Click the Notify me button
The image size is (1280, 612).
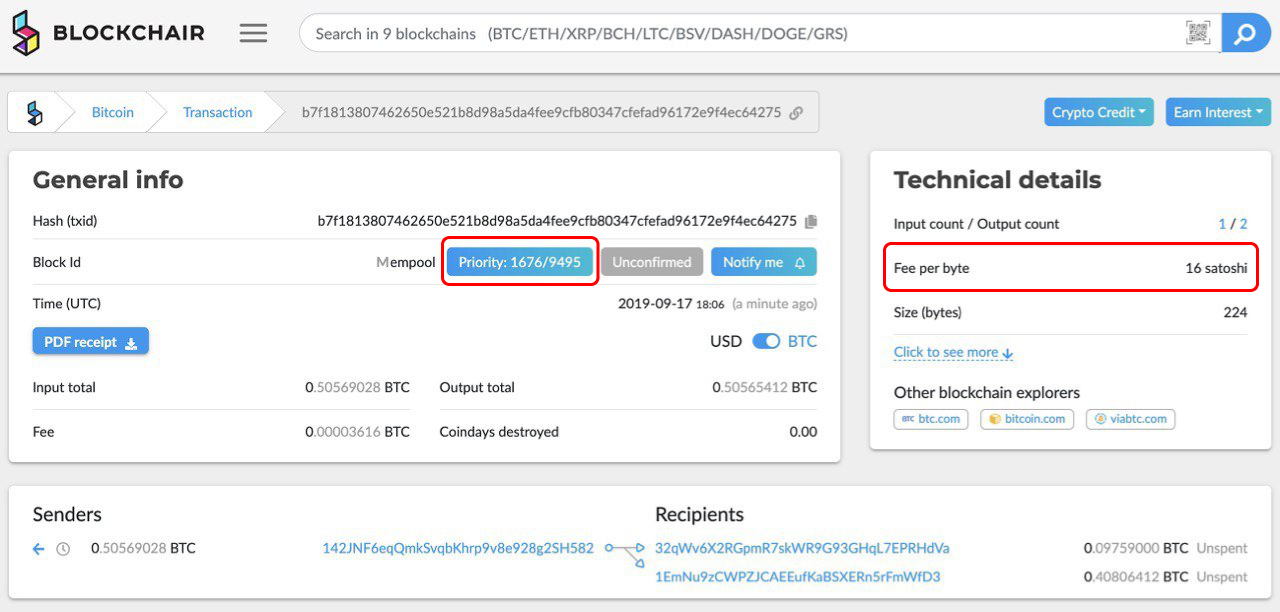(x=763, y=262)
